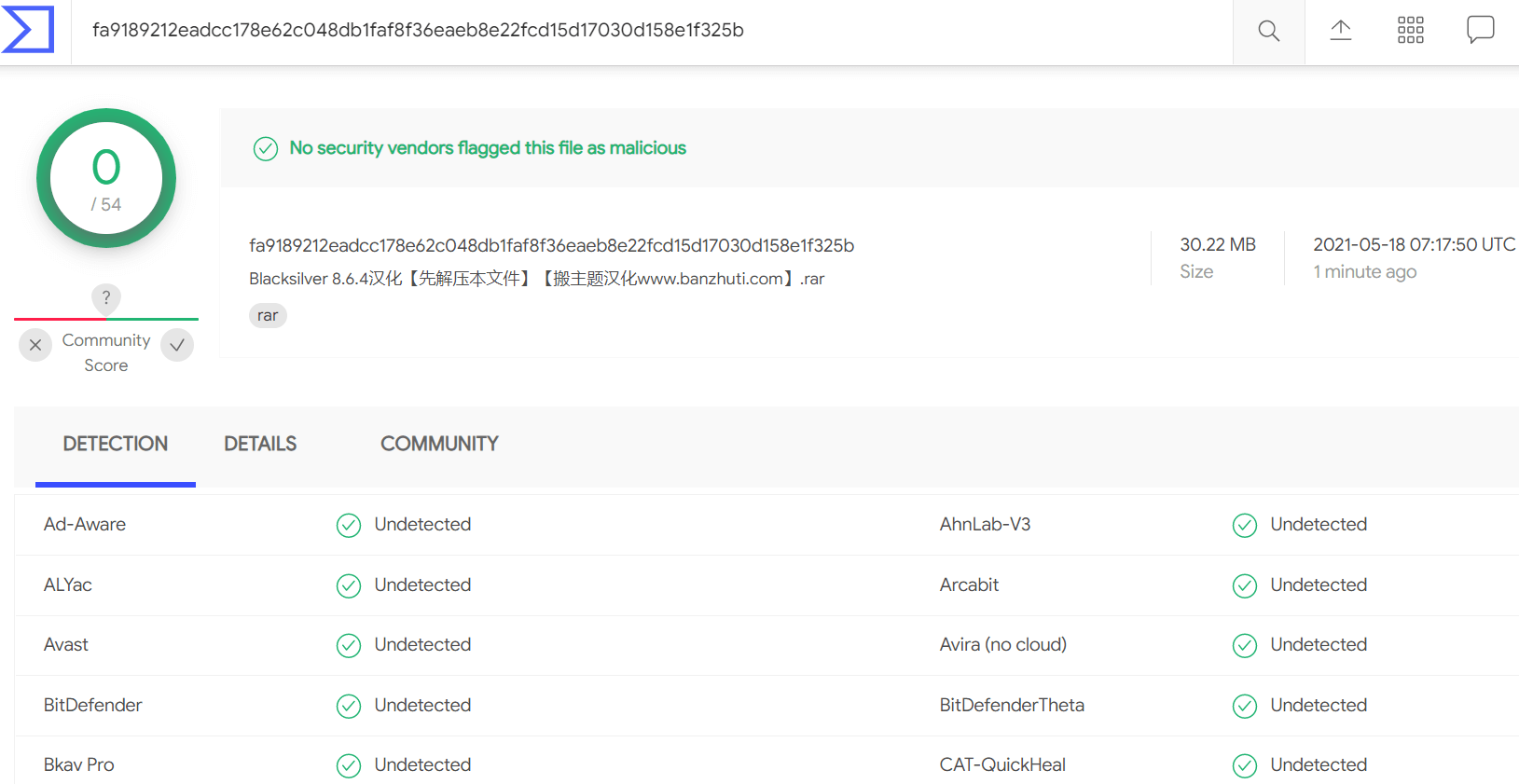The image size is (1519, 784).
Task: Click the 0 / 54 detection score circle
Action: point(106,178)
